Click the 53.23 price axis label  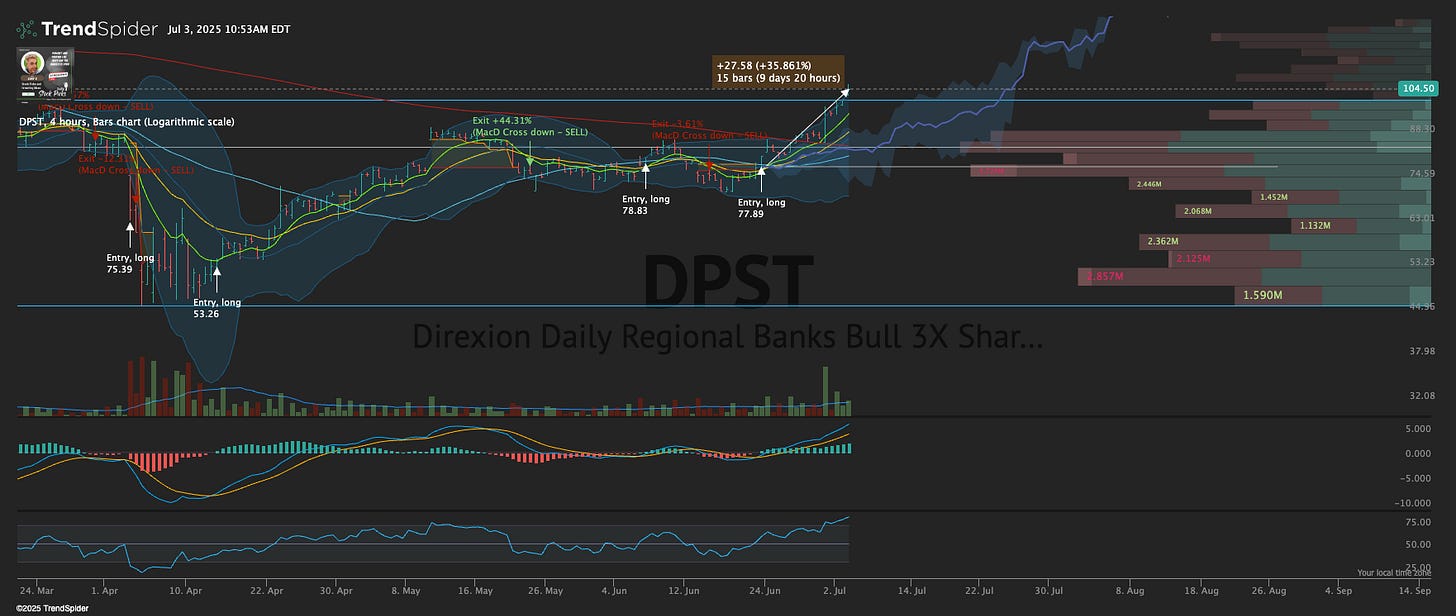click(x=1422, y=262)
